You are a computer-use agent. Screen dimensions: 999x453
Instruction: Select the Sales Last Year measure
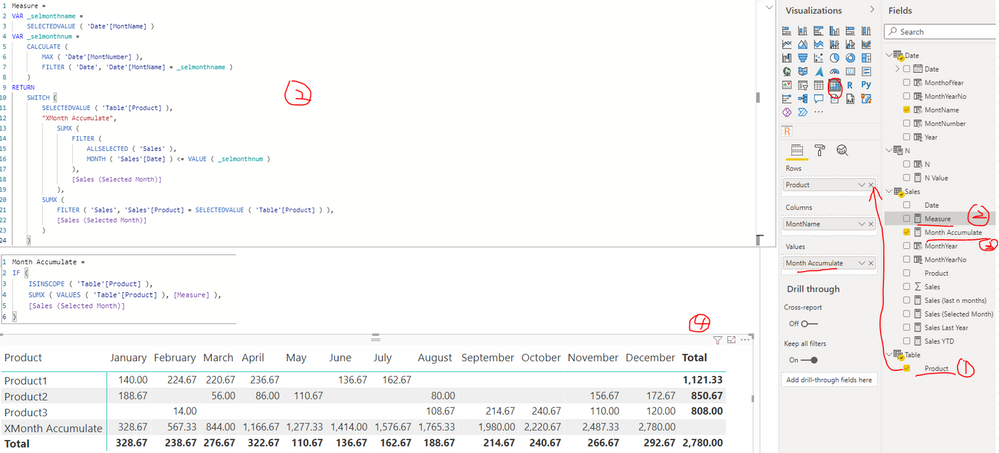click(x=947, y=327)
